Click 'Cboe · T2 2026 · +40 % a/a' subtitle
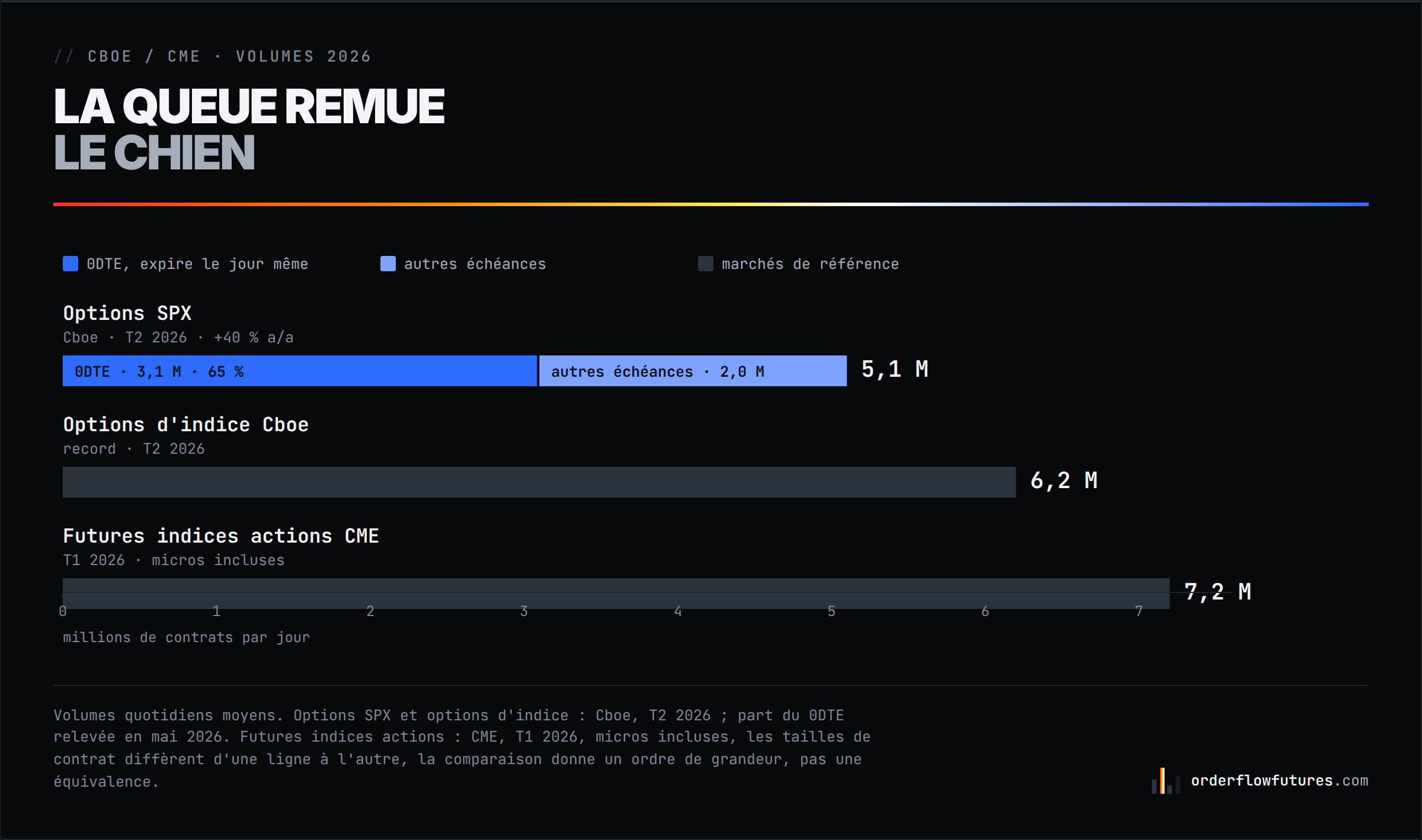Image resolution: width=1422 pixels, height=840 pixels. (178, 338)
